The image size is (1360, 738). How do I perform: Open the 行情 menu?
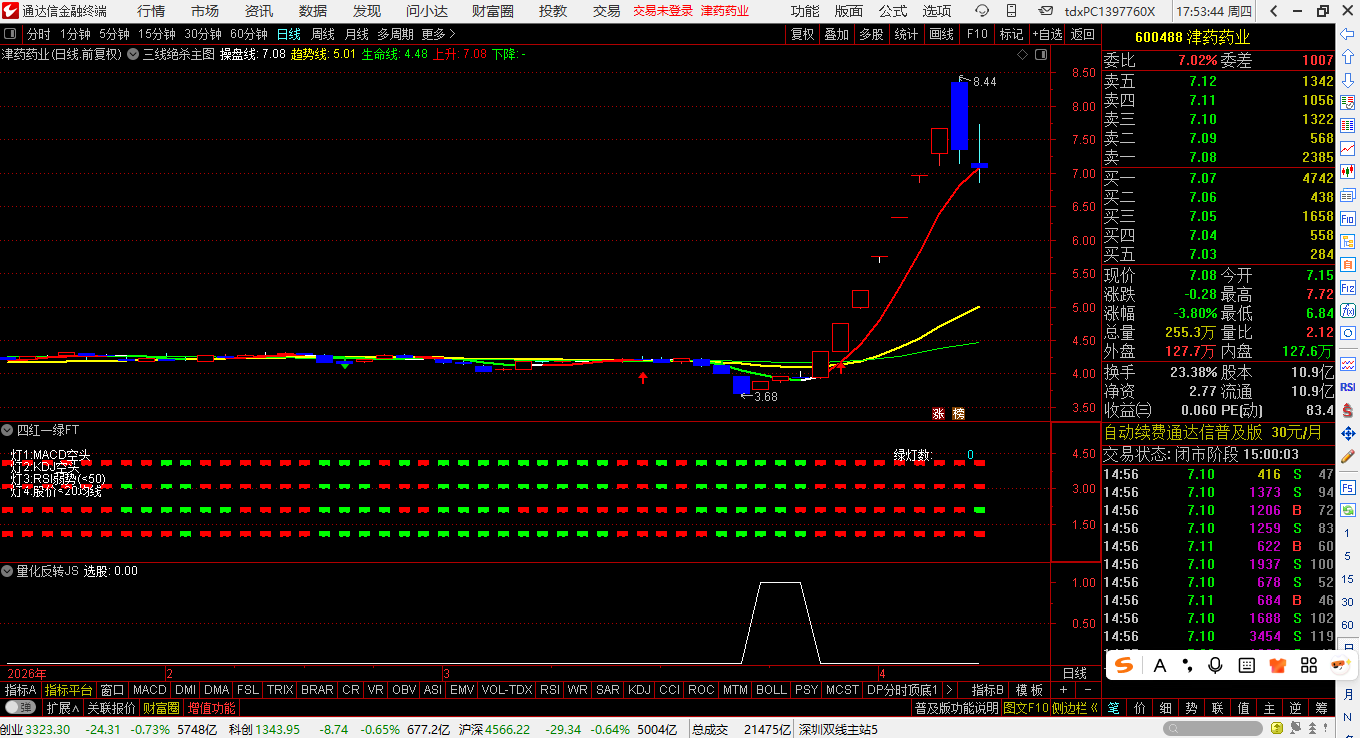point(151,11)
